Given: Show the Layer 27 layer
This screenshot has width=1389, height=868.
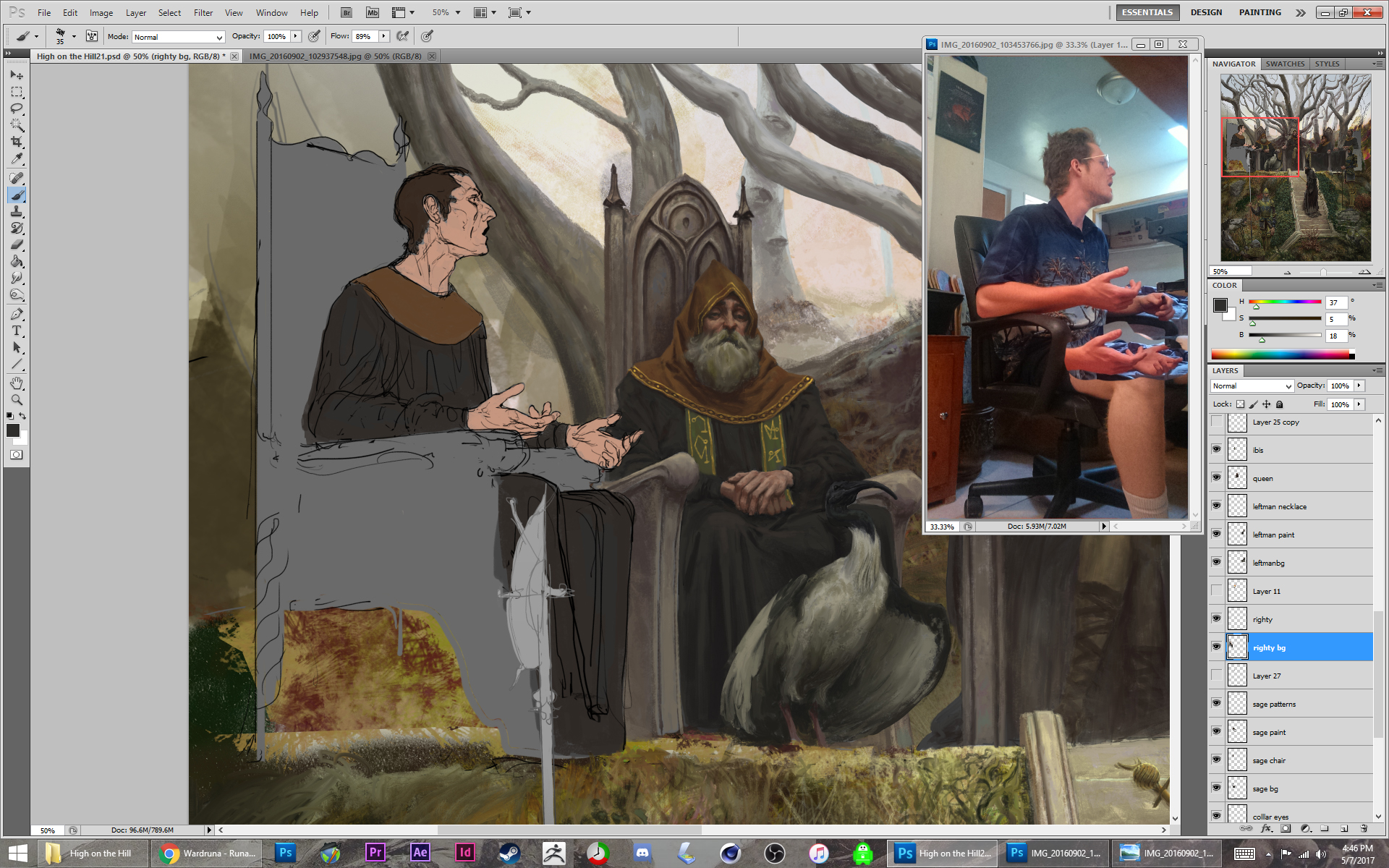Looking at the screenshot, I should pos(1217,675).
